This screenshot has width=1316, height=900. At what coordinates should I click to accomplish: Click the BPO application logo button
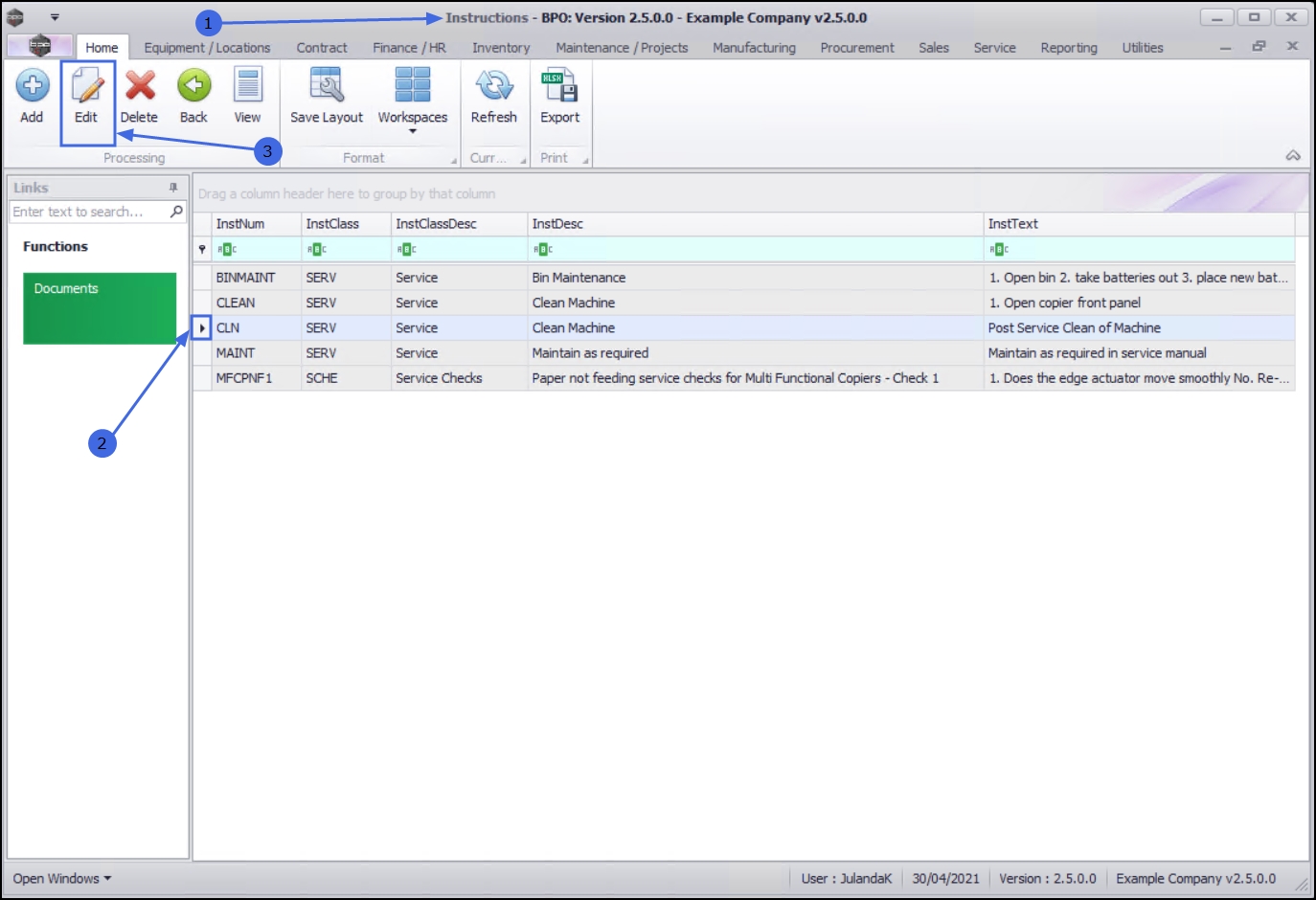[39, 45]
